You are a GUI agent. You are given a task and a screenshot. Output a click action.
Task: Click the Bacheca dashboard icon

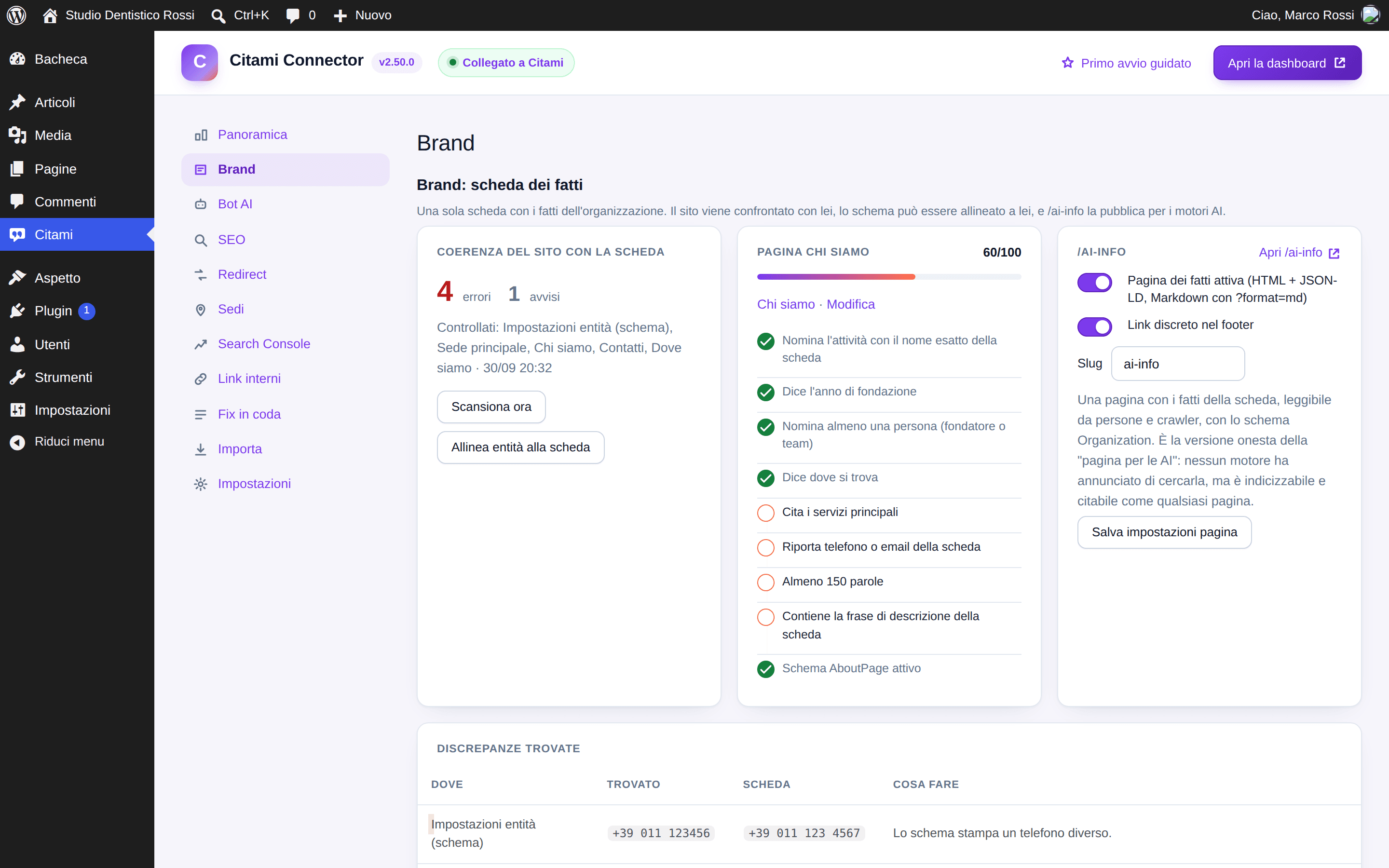tap(17, 58)
